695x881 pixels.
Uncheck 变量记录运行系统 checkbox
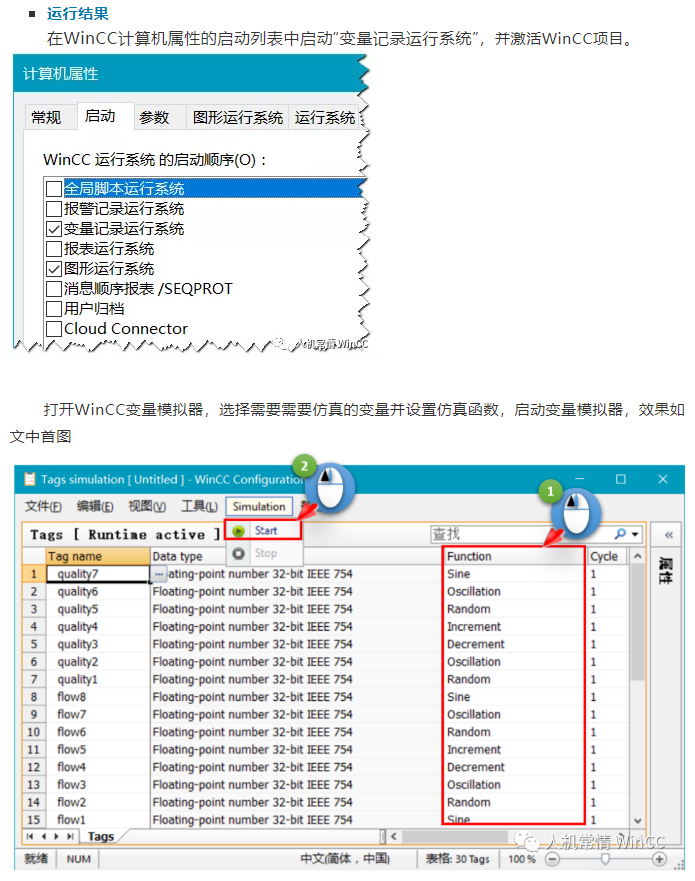pyautogui.click(x=54, y=229)
